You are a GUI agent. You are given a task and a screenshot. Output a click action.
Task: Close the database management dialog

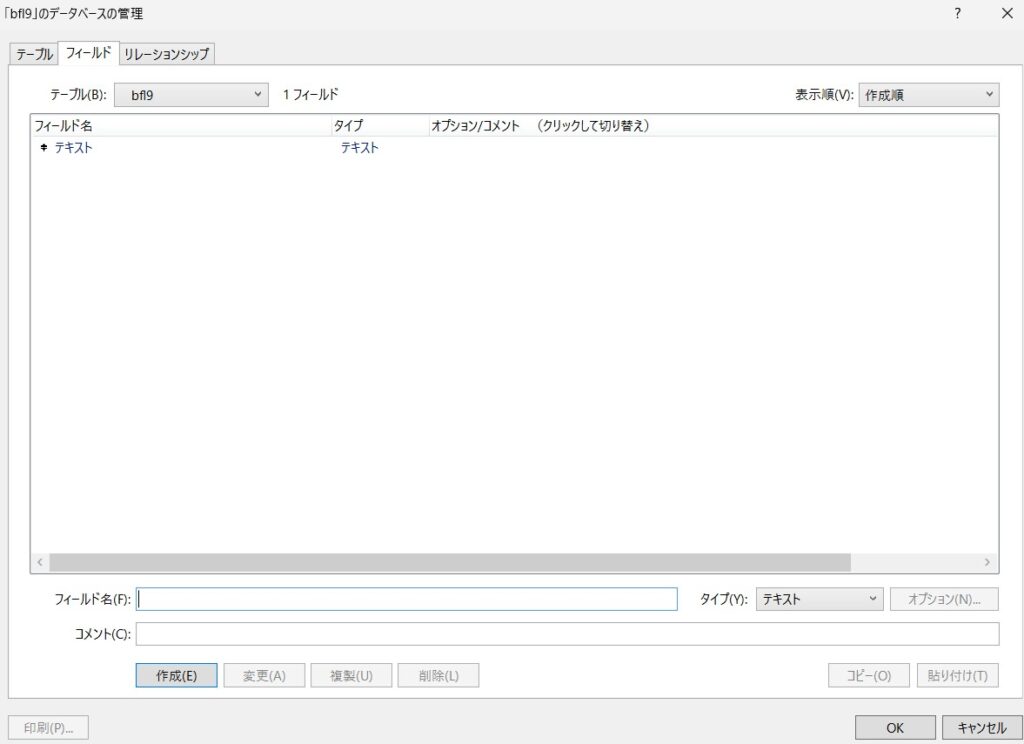(1007, 13)
